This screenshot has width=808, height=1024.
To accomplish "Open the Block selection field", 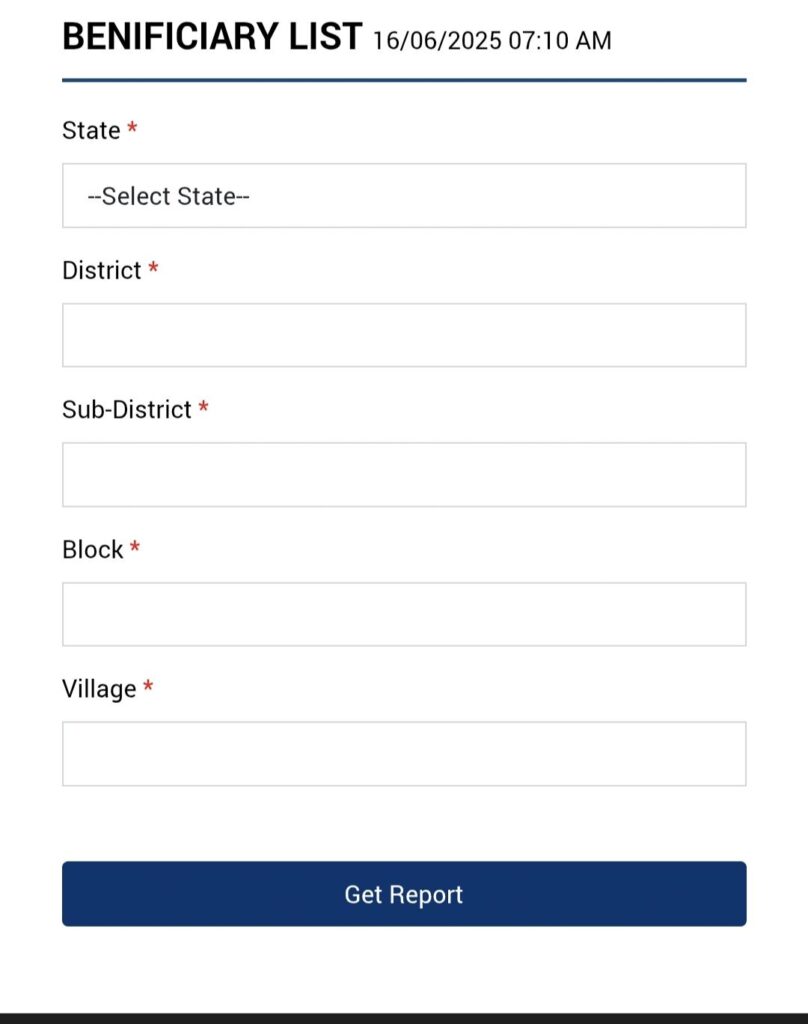I will 404,614.
